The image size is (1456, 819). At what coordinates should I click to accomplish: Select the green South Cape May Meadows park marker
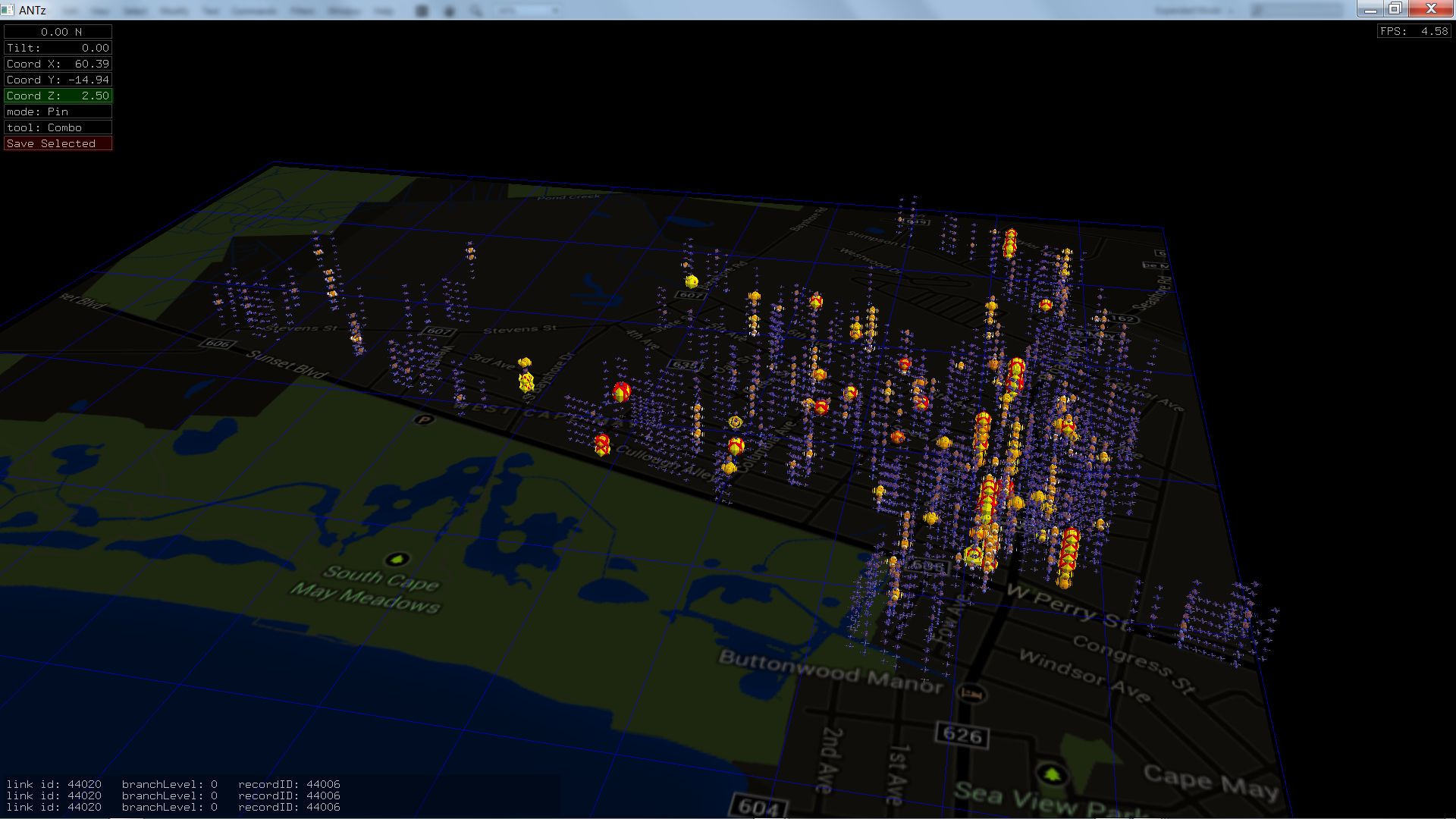click(x=397, y=560)
